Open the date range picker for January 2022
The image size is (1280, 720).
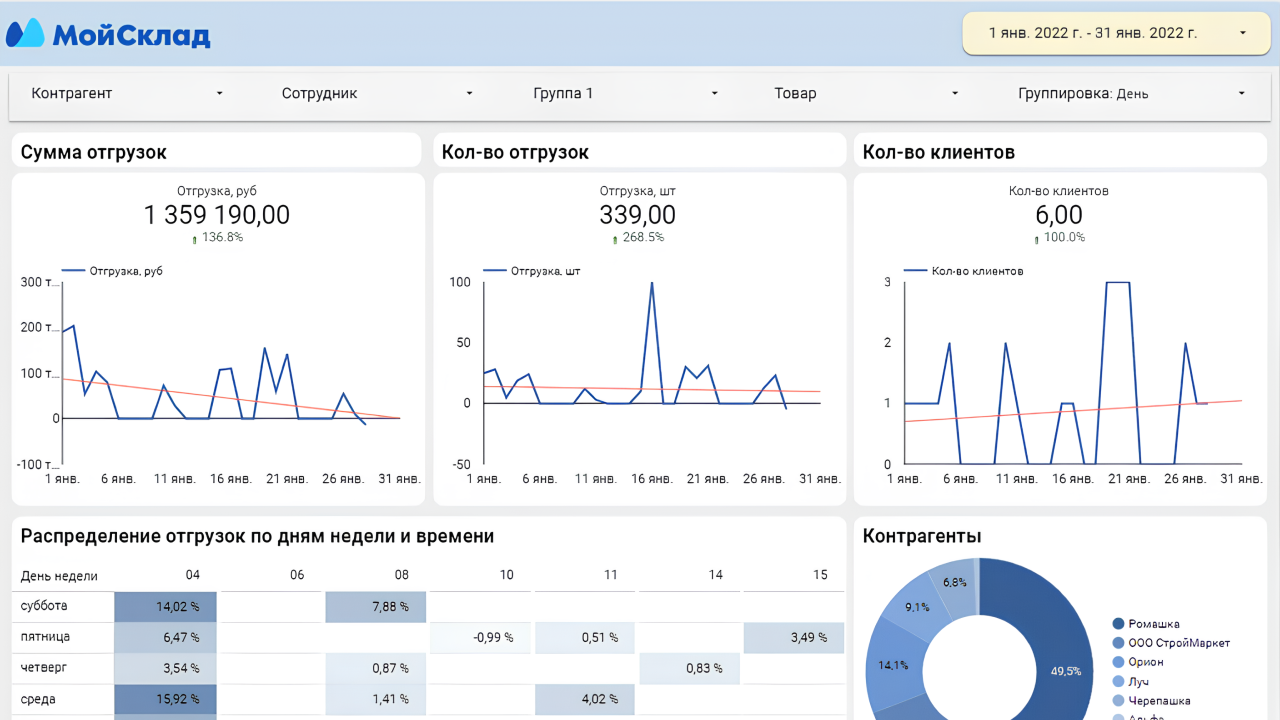(1115, 33)
